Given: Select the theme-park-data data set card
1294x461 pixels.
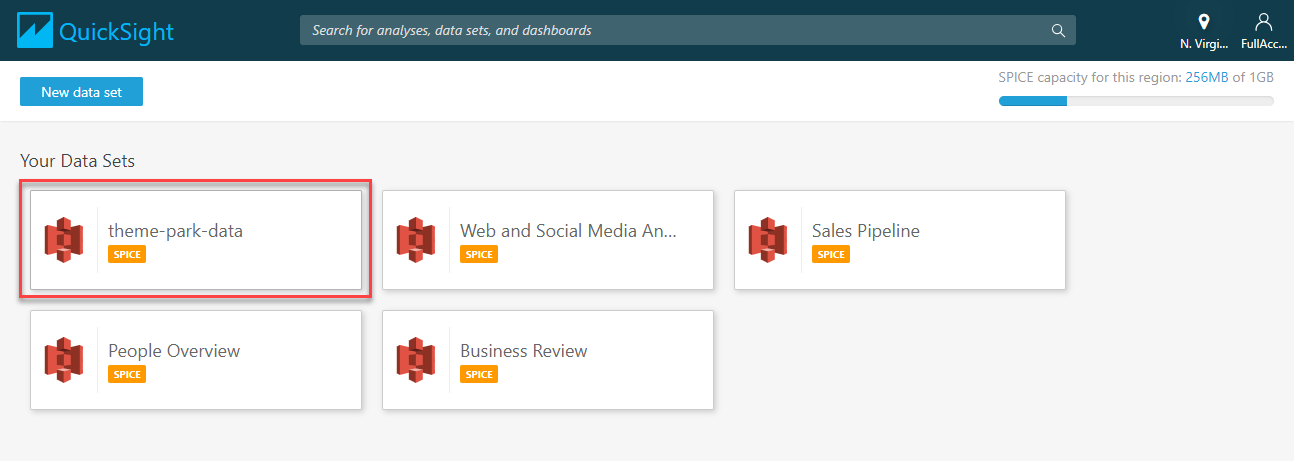Looking at the screenshot, I should (x=196, y=240).
